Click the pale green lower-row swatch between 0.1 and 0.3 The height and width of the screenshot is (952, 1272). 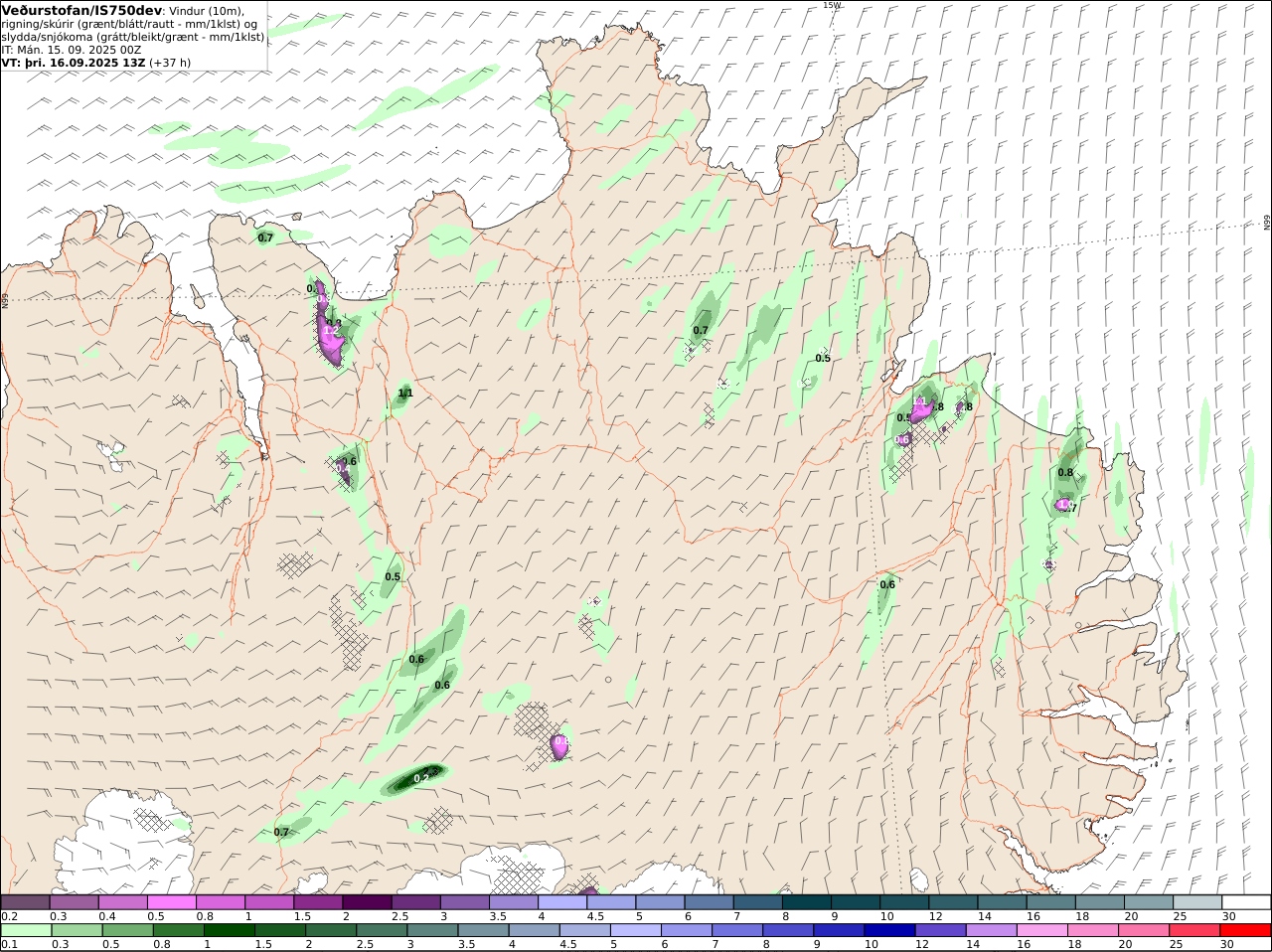25,930
